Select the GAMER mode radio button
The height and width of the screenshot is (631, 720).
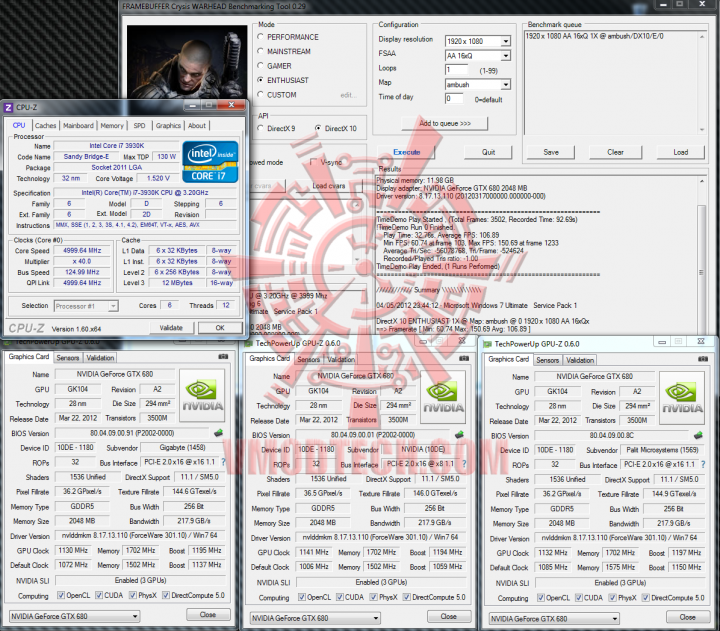(x=260, y=66)
